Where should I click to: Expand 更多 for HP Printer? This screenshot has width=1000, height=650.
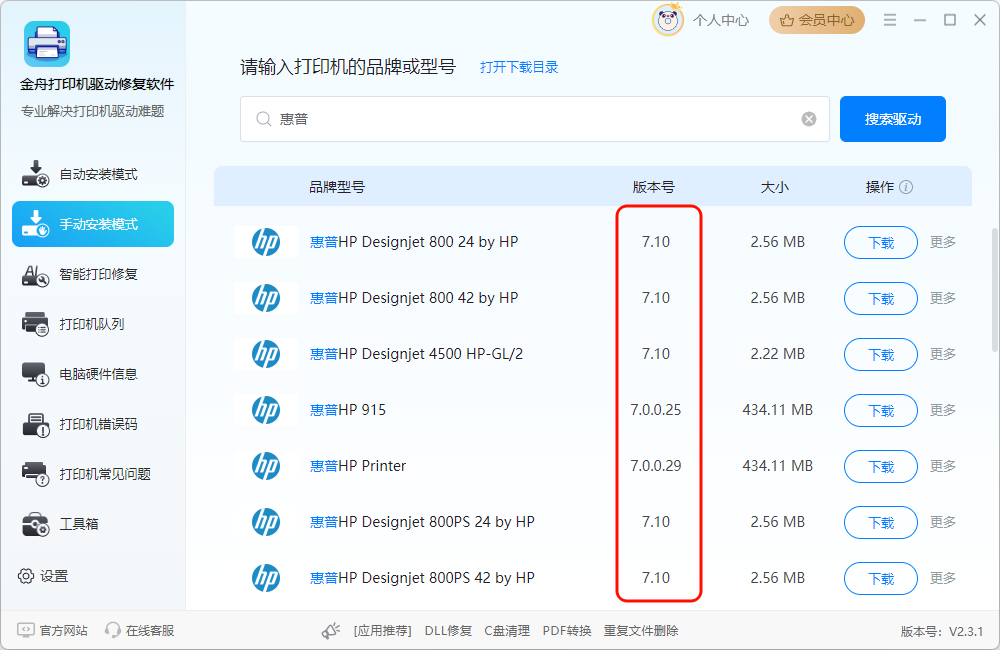click(x=943, y=466)
